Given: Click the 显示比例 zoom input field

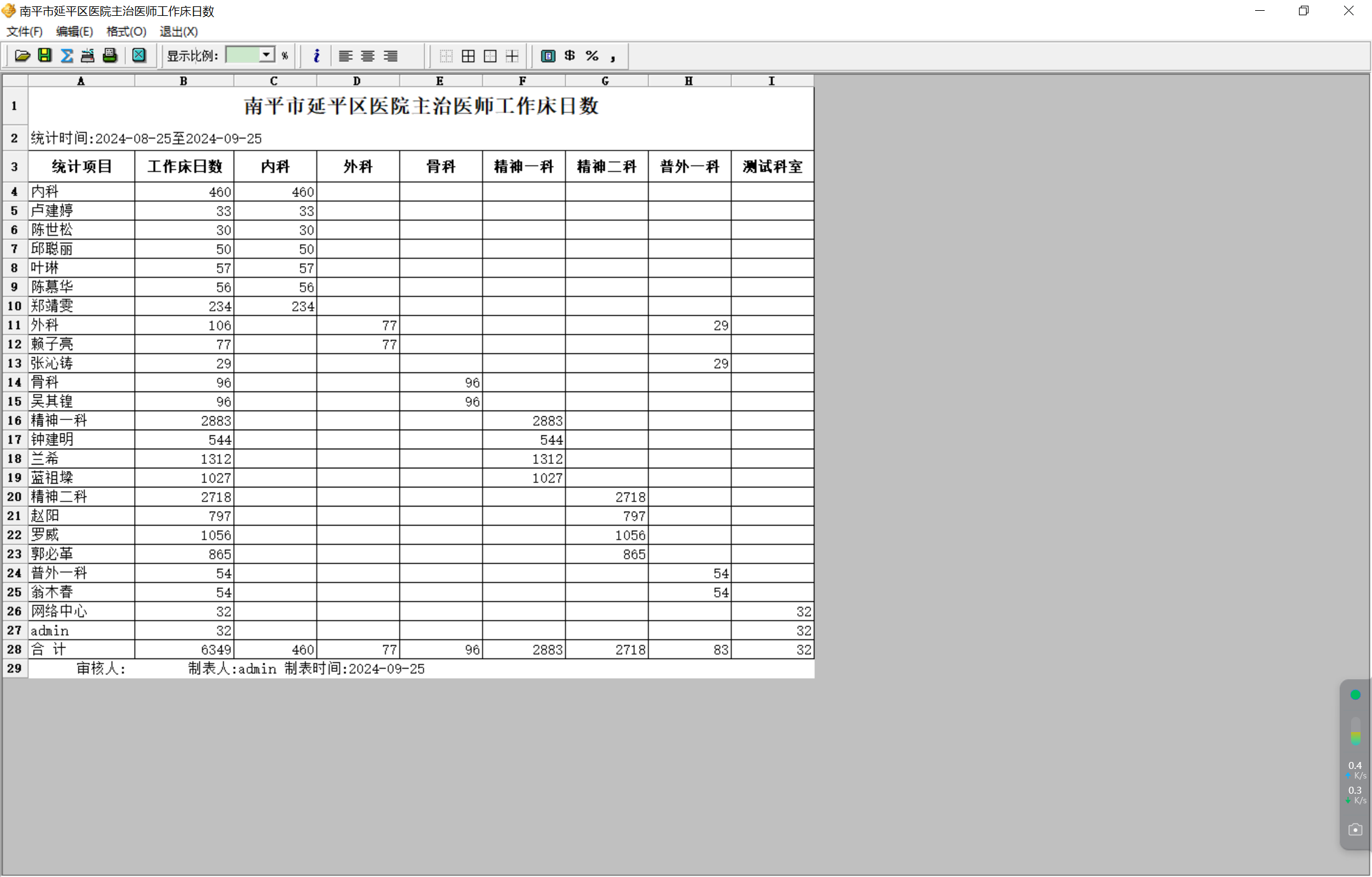Looking at the screenshot, I should (x=243, y=55).
